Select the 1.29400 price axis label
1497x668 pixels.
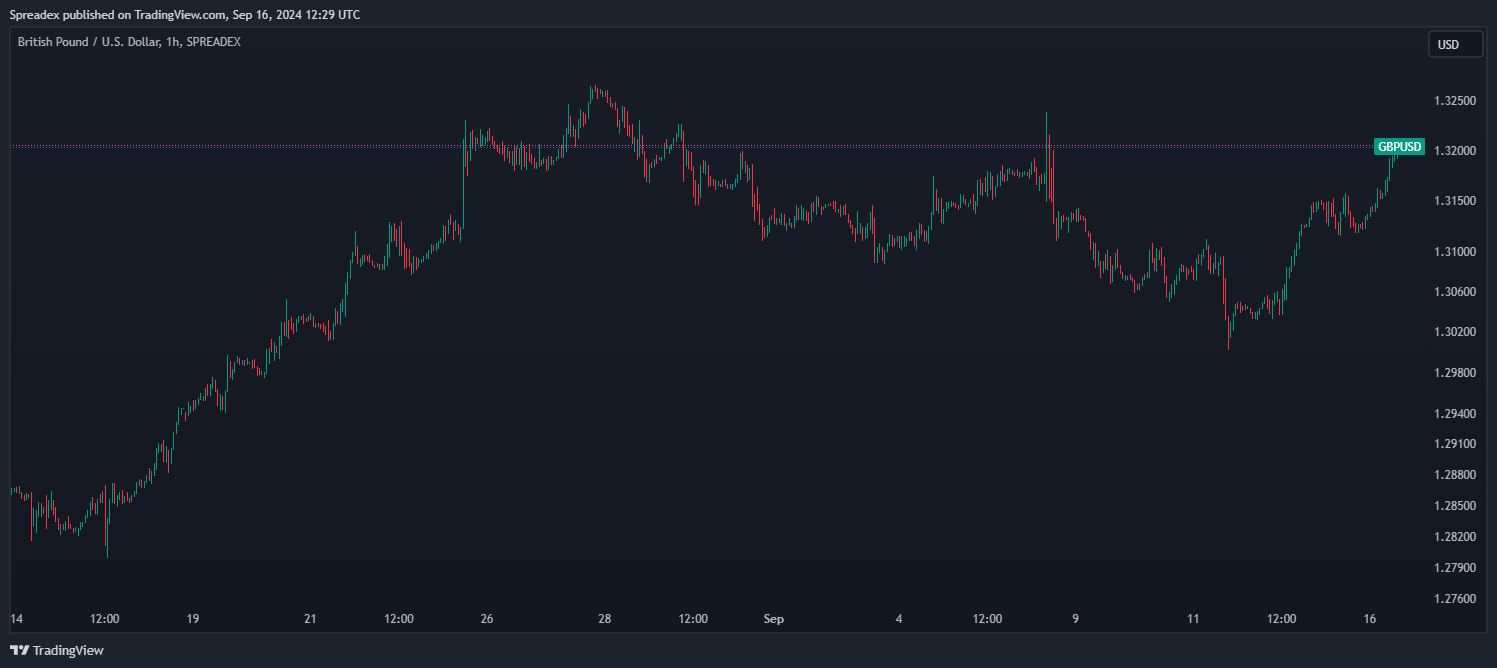[1453, 413]
